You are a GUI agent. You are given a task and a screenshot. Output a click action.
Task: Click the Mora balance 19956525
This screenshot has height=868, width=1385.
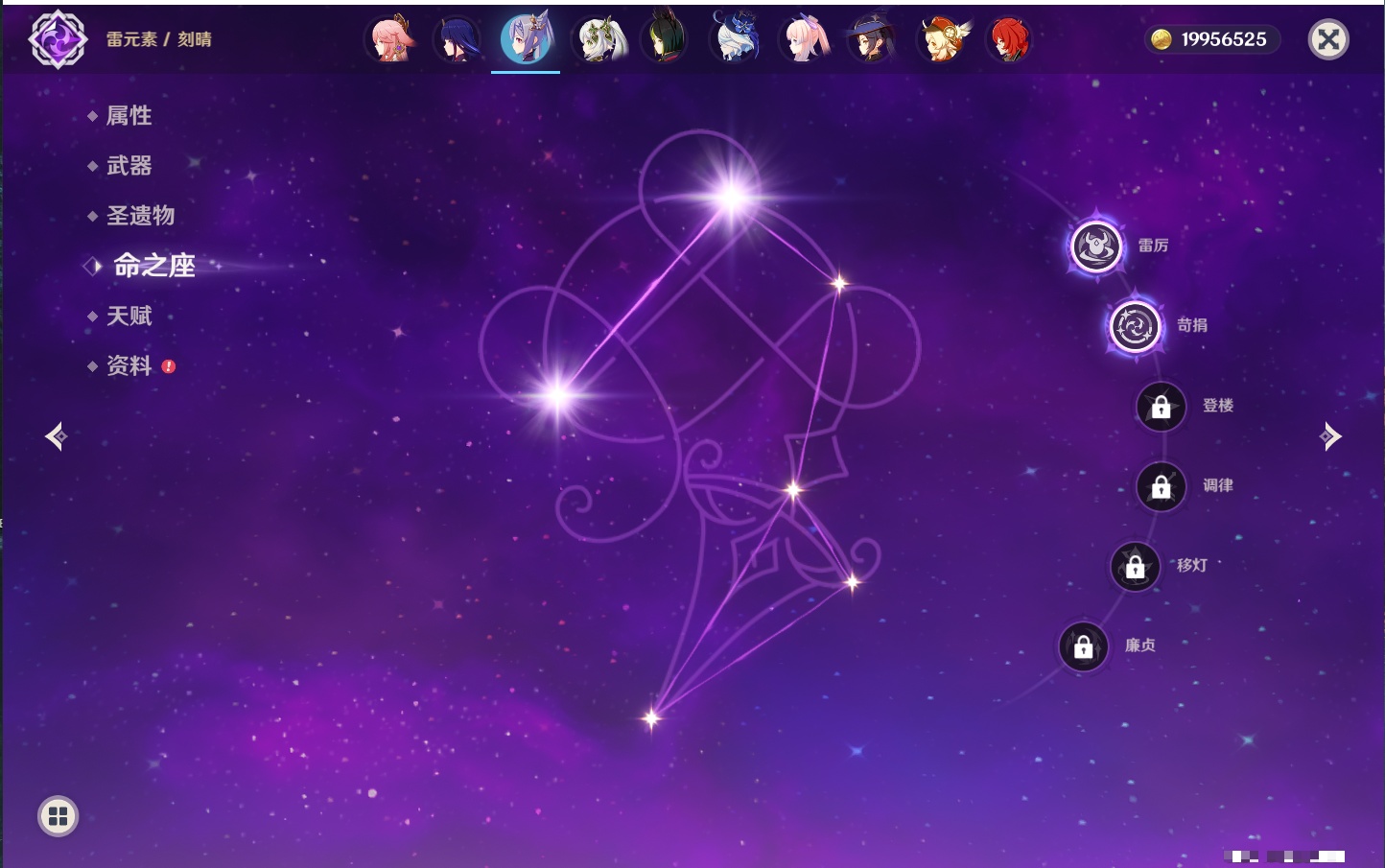pos(1223,39)
